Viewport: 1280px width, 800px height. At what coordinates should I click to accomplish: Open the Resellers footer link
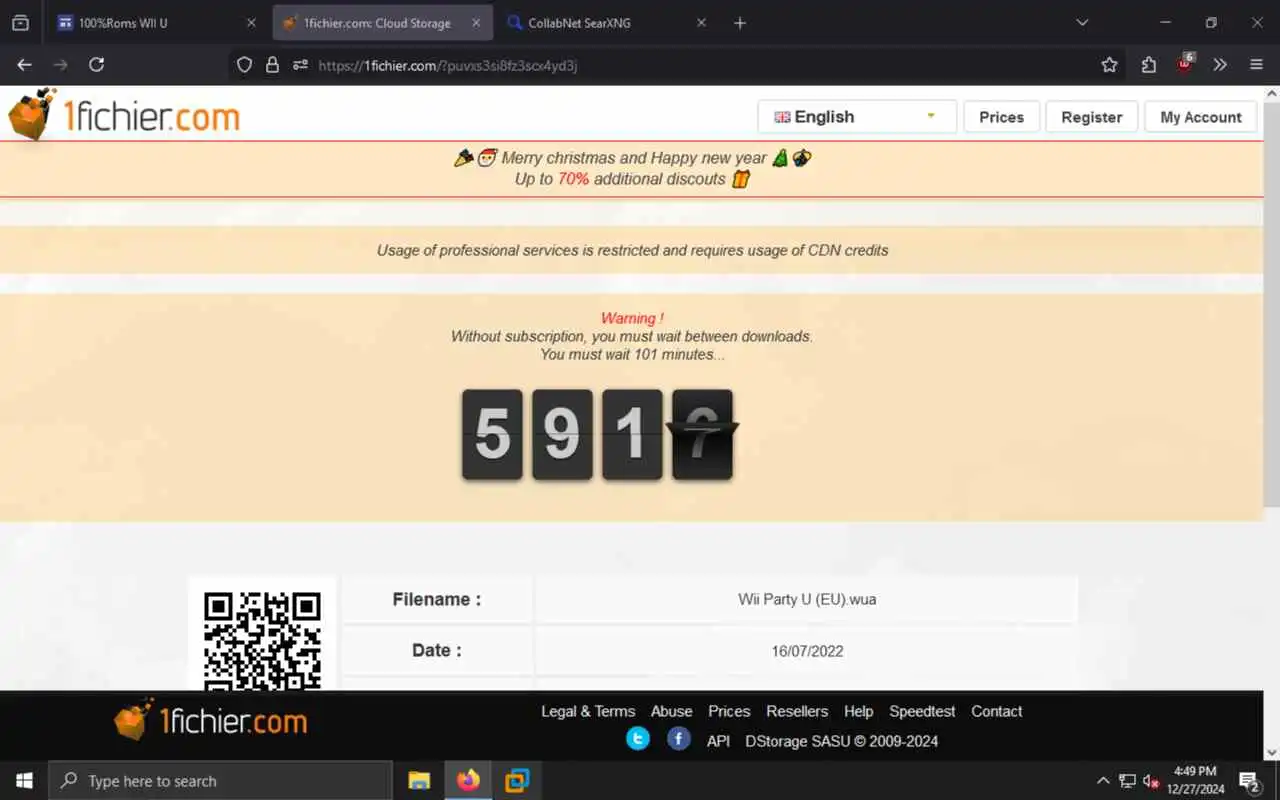pos(797,712)
